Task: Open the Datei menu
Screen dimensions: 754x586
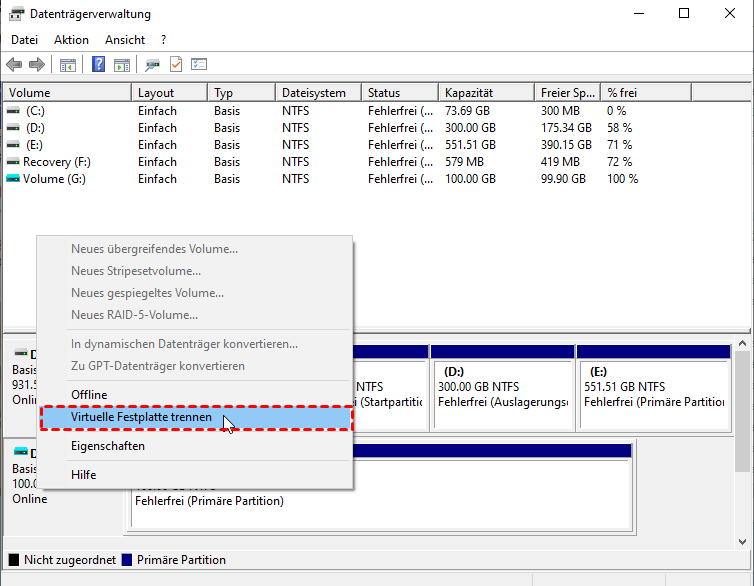Action: (25, 40)
